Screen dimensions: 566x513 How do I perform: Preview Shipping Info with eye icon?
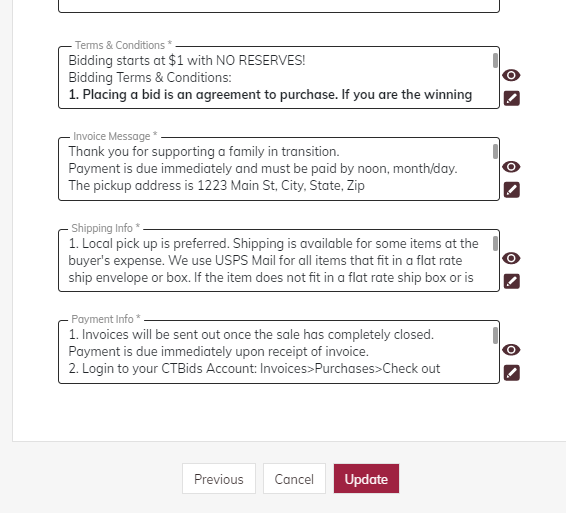point(511,258)
